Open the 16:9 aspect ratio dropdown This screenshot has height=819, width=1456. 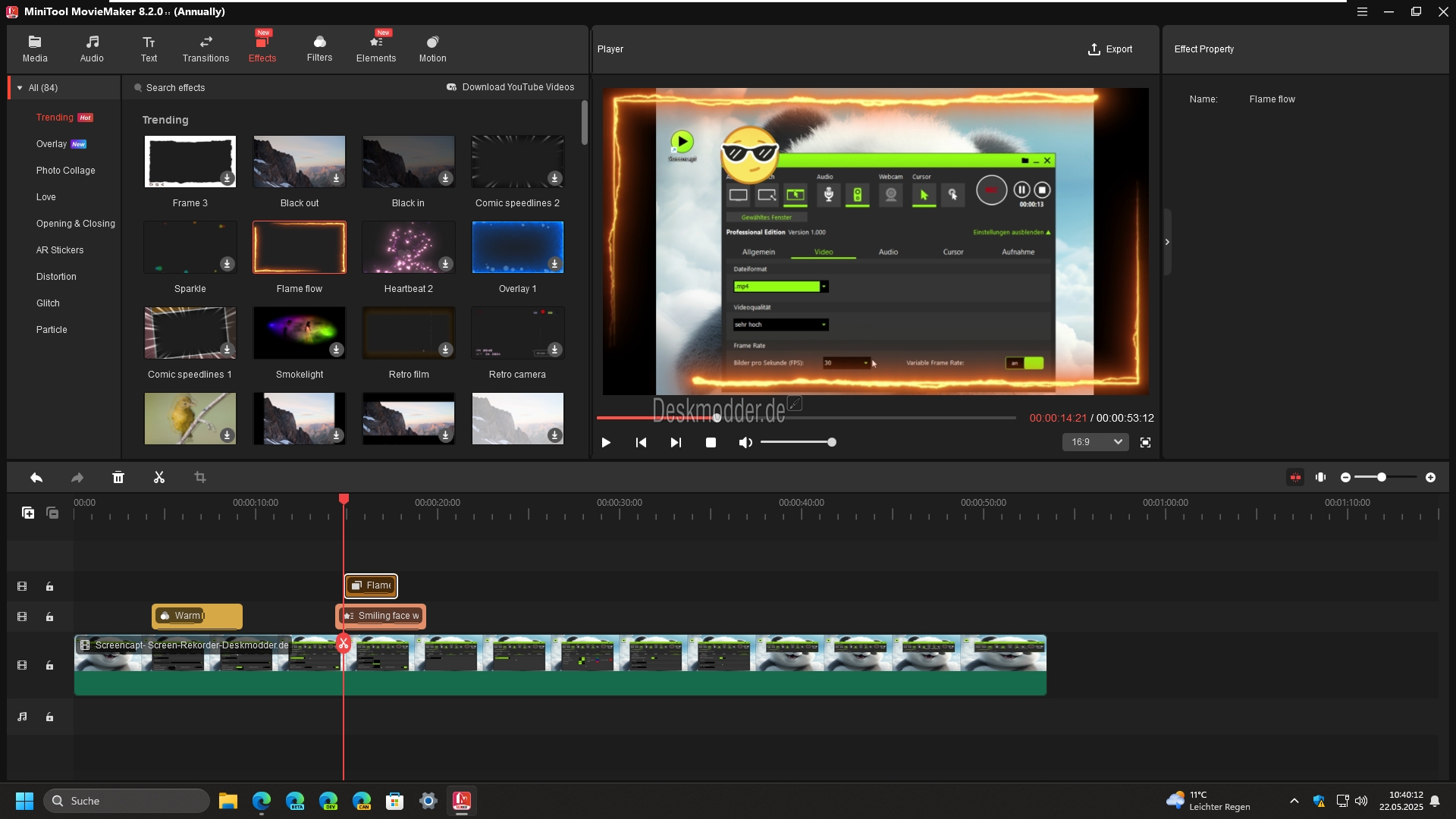coord(1096,442)
